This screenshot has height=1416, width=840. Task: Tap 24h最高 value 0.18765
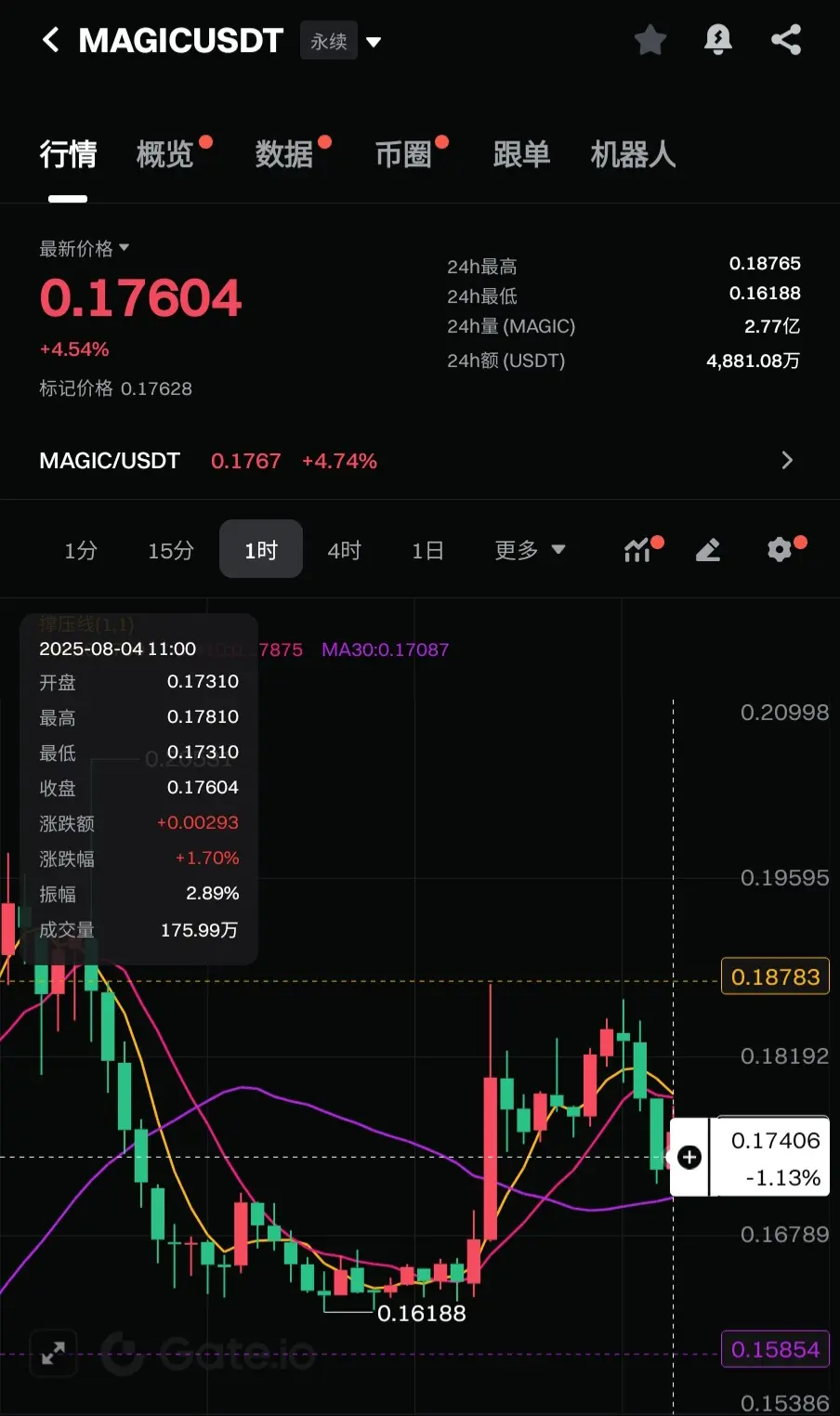(765, 264)
